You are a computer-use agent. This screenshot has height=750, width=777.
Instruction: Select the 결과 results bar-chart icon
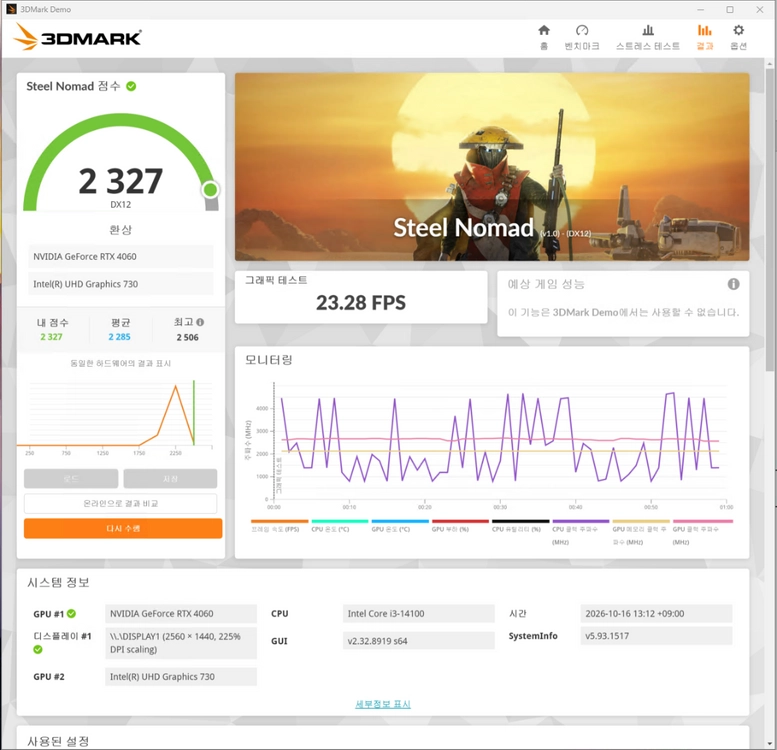(704, 31)
